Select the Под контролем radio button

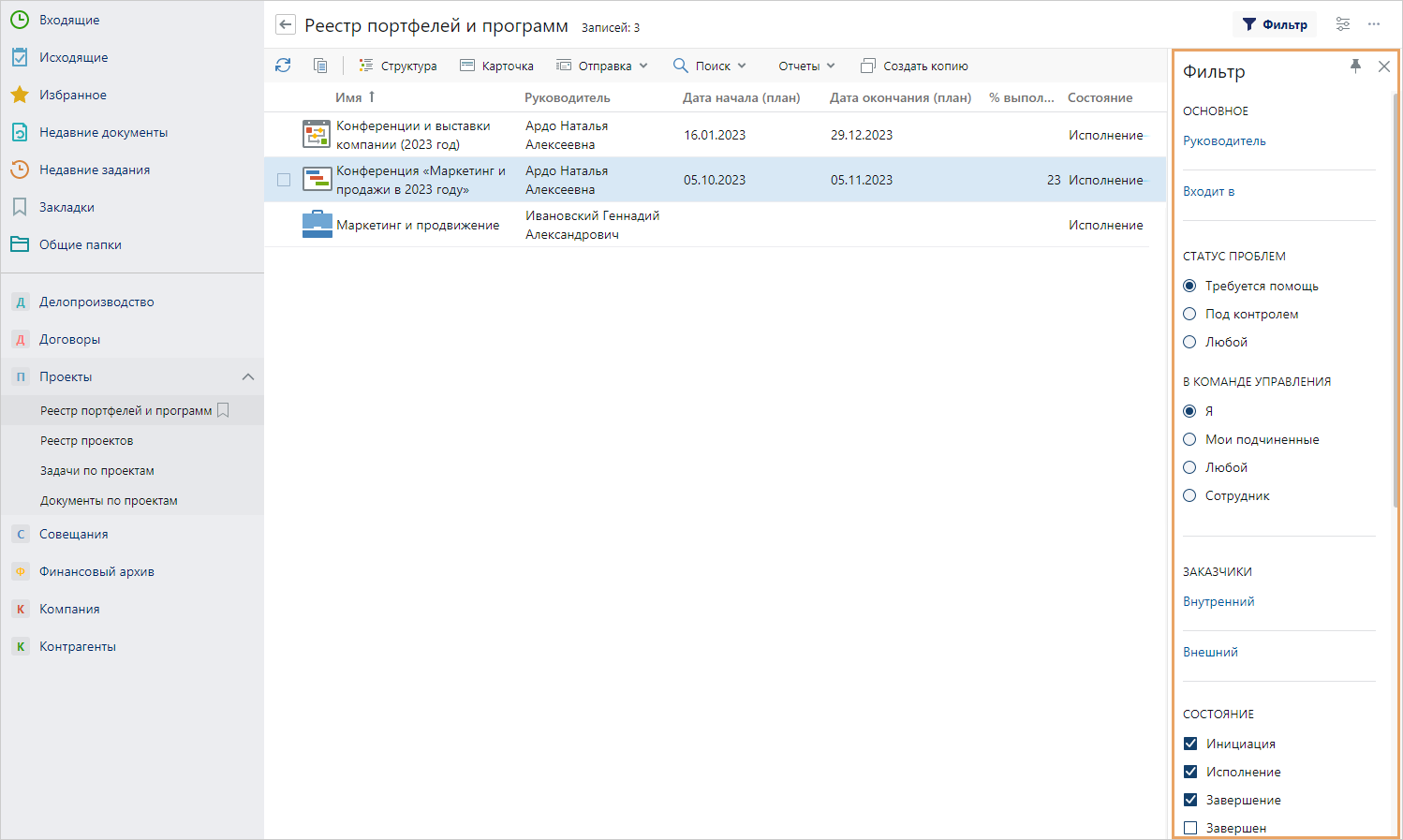pos(1189,314)
